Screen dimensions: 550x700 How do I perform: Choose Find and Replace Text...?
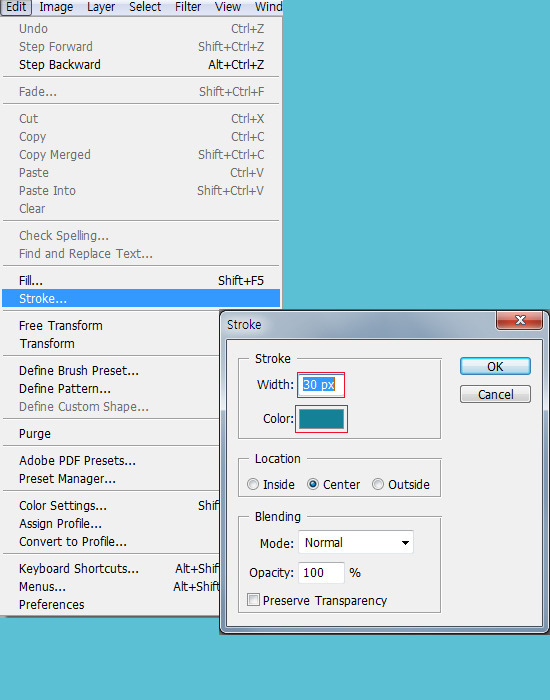tap(141, 254)
